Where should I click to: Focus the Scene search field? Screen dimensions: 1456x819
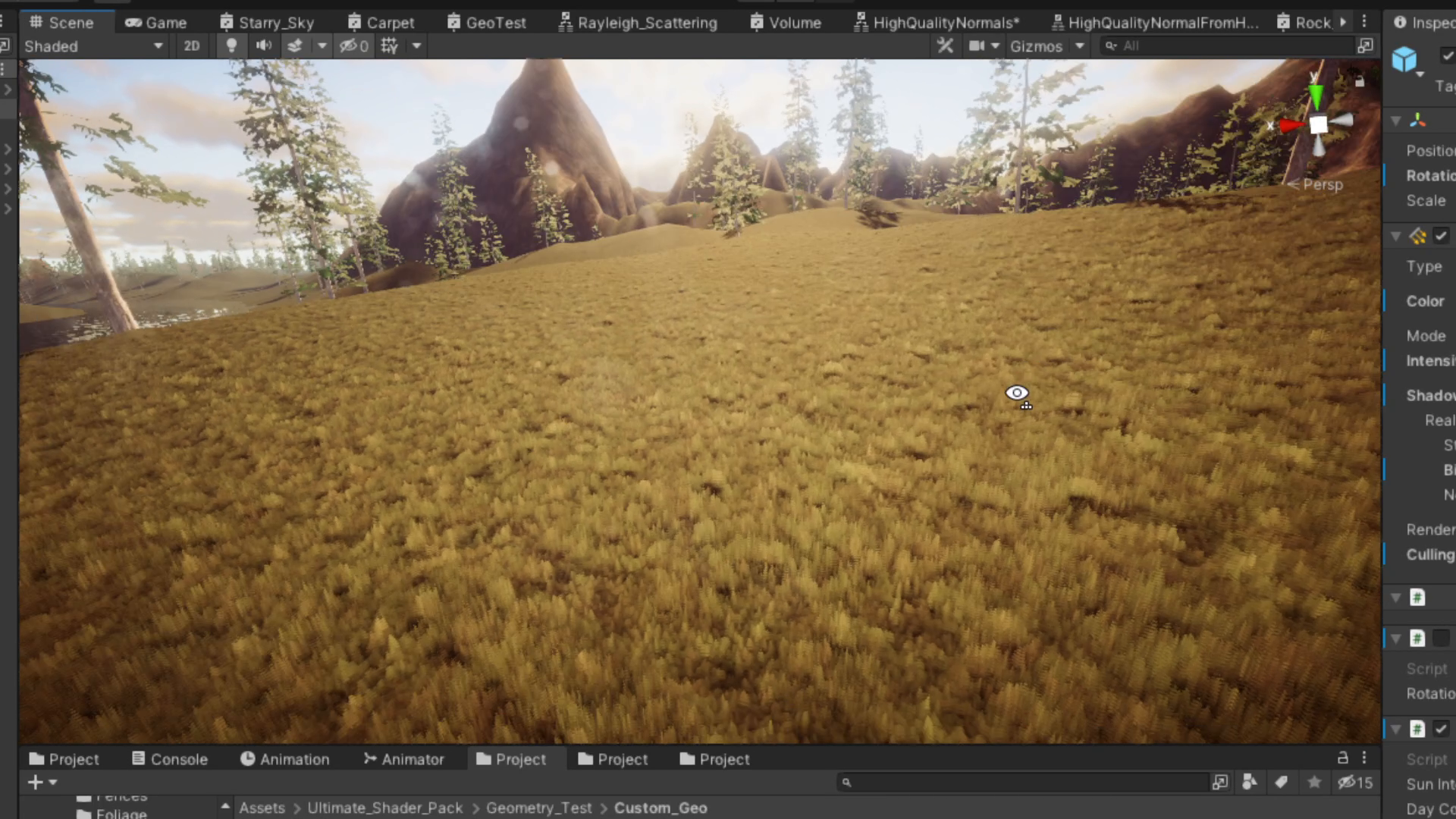(x=1226, y=45)
